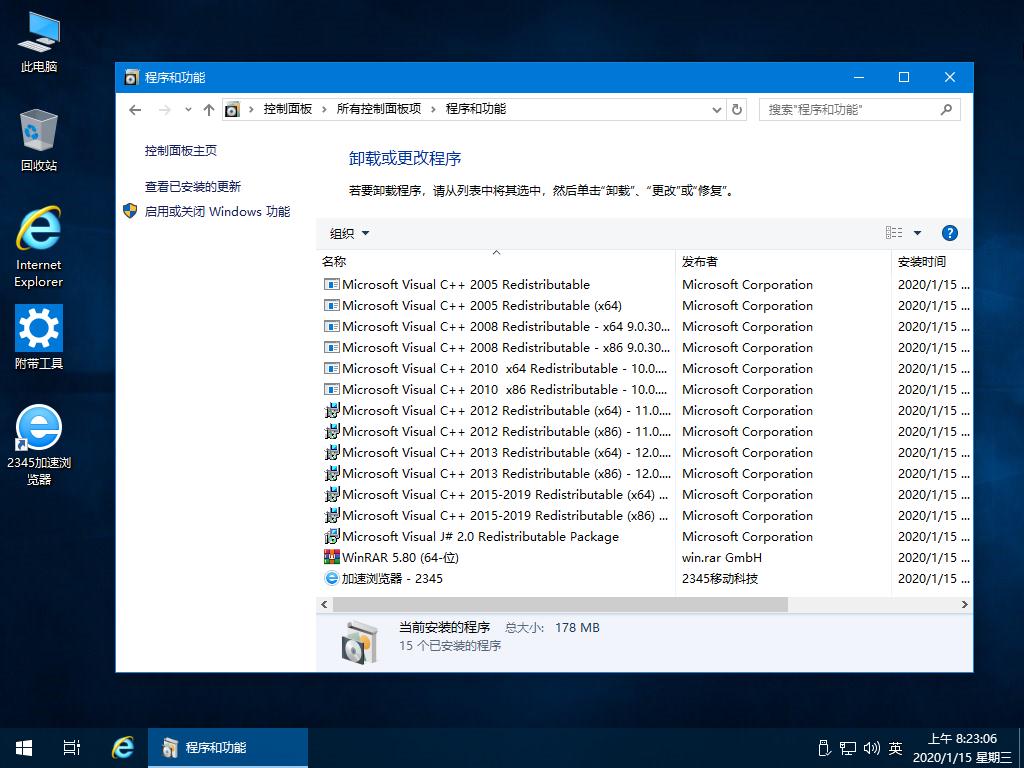Click the window icon in 程序和功能 title bar

131,77
